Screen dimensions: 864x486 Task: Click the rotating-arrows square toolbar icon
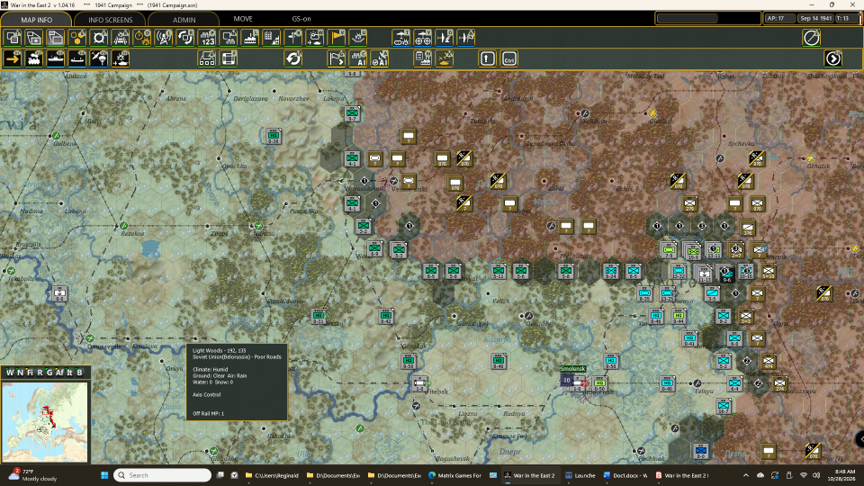pos(186,38)
